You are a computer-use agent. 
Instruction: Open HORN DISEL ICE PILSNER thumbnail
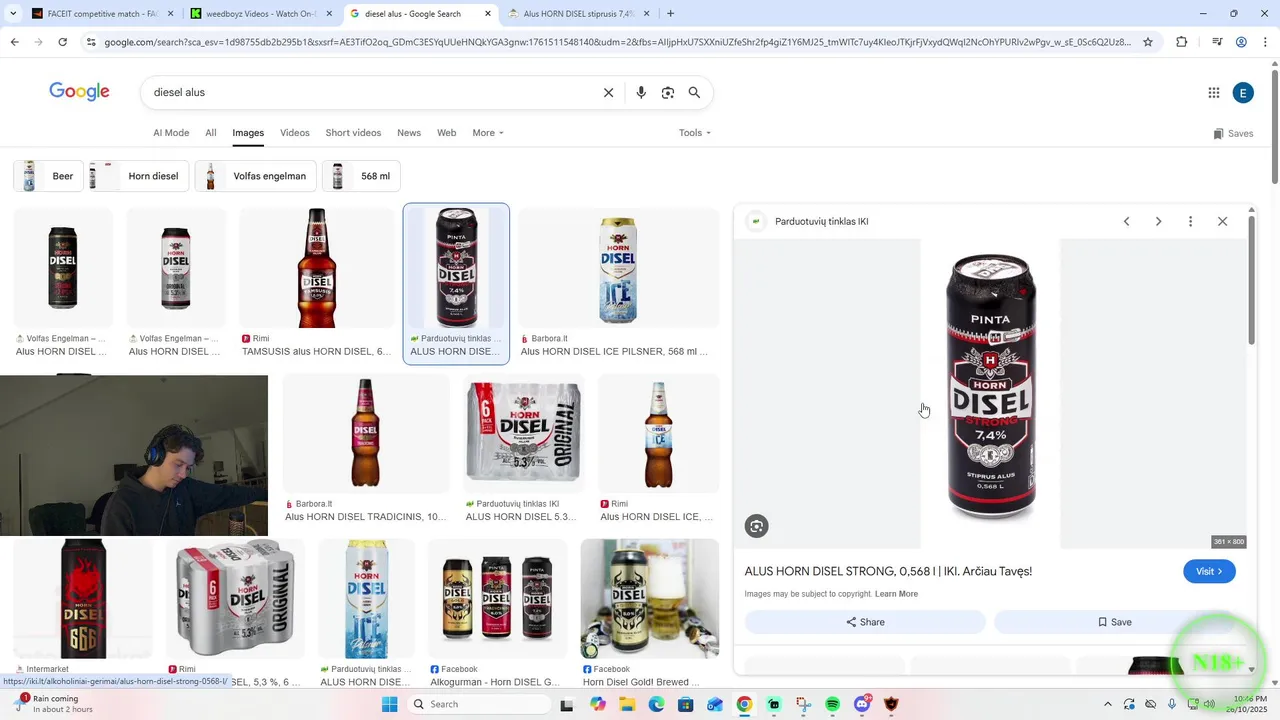point(619,268)
